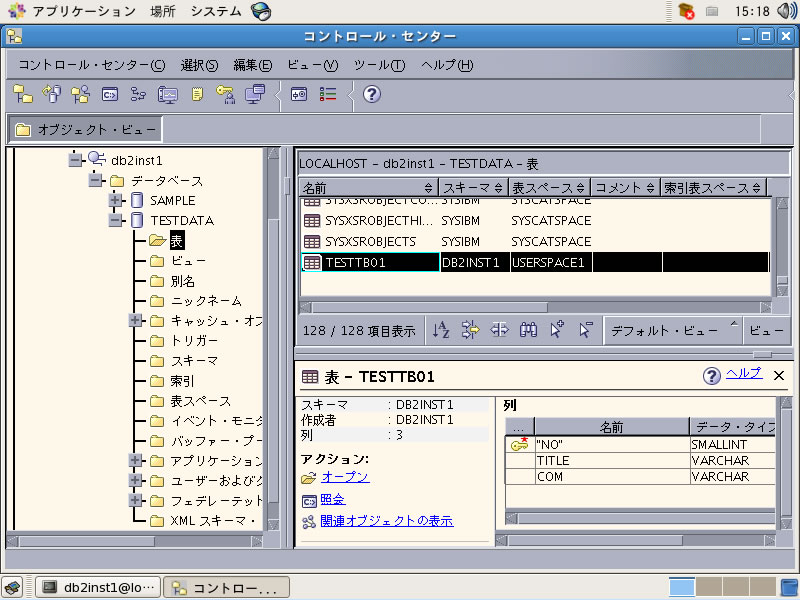This screenshot has width=800, height=600.
Task: Click the オープン action link
Action: click(345, 477)
